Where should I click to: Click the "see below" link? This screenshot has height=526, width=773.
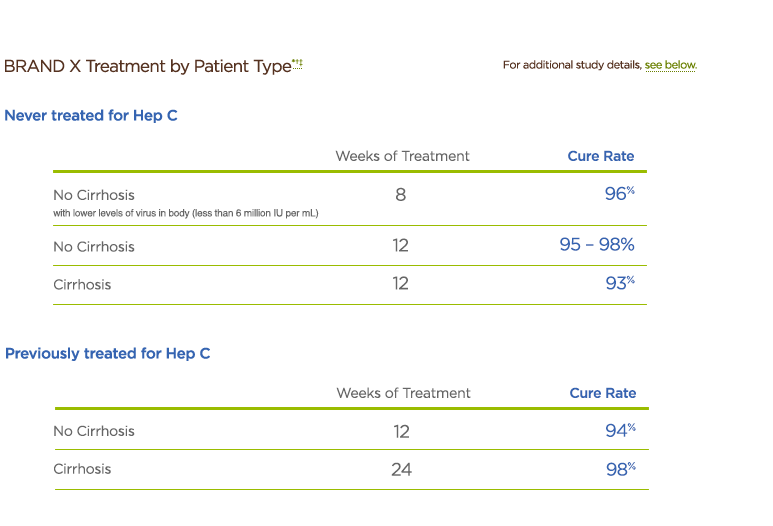coord(670,65)
